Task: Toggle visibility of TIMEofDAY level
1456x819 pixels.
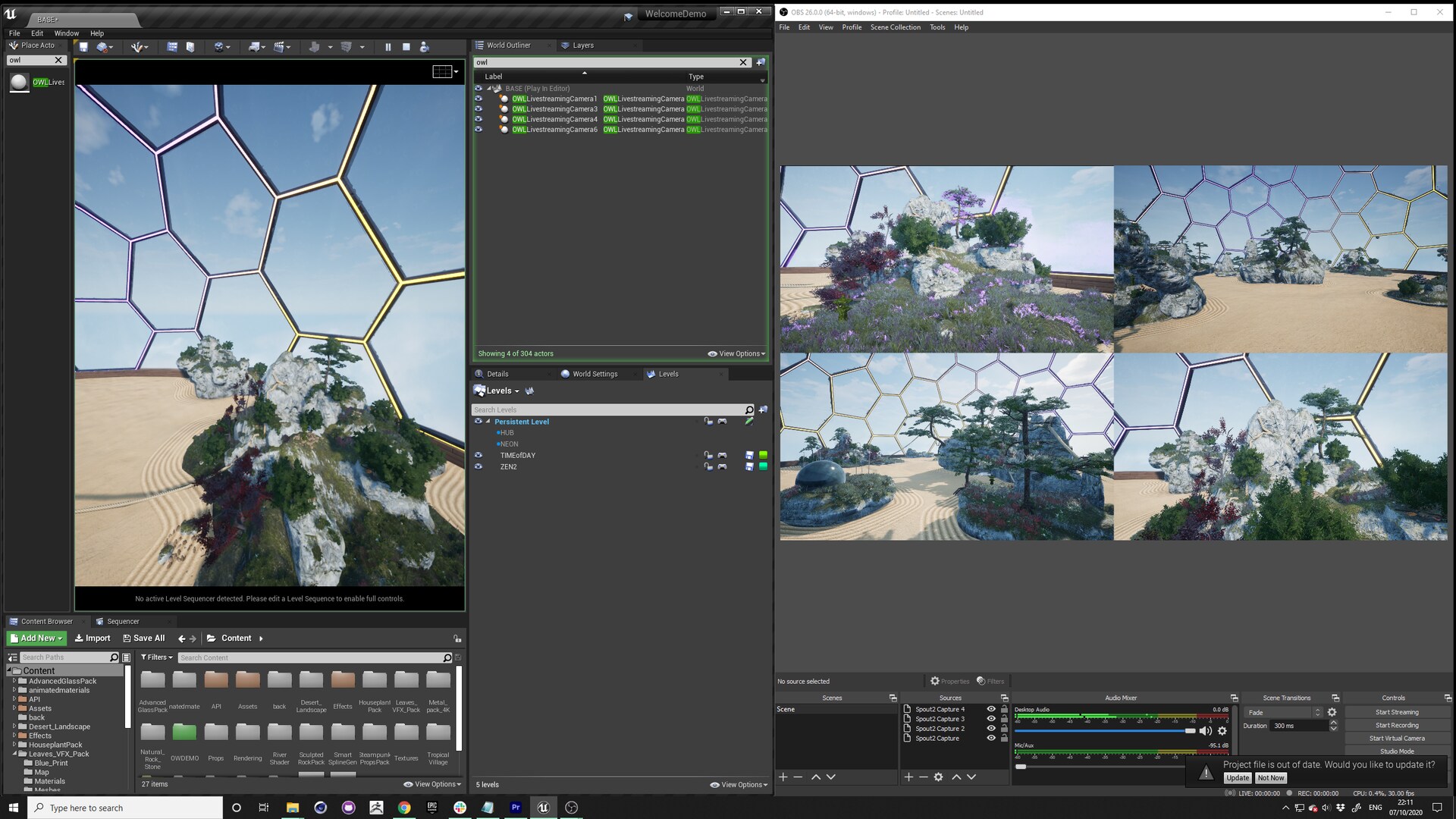Action: (479, 456)
